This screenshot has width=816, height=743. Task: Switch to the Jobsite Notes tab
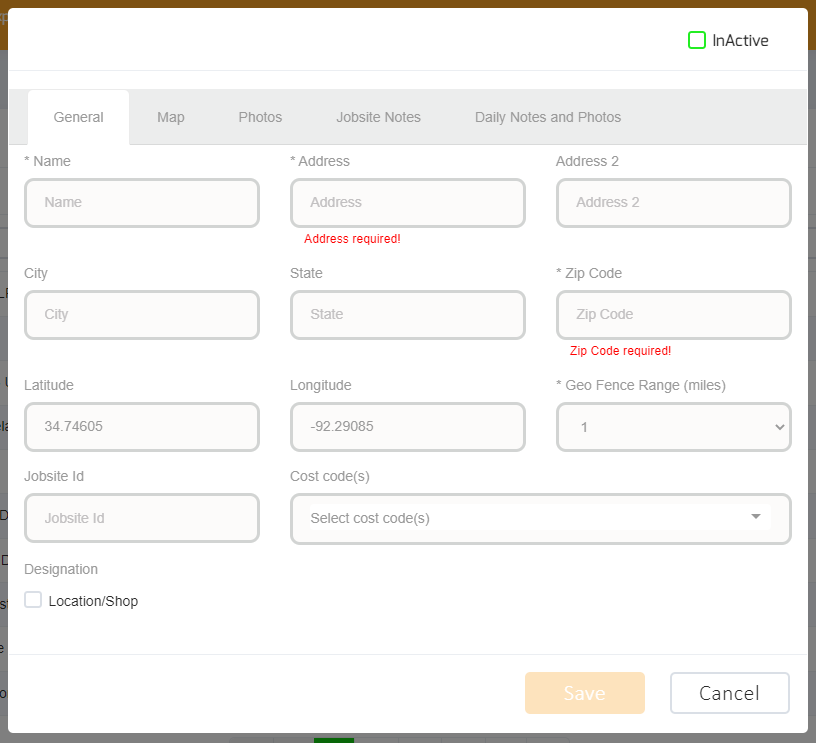coord(378,117)
